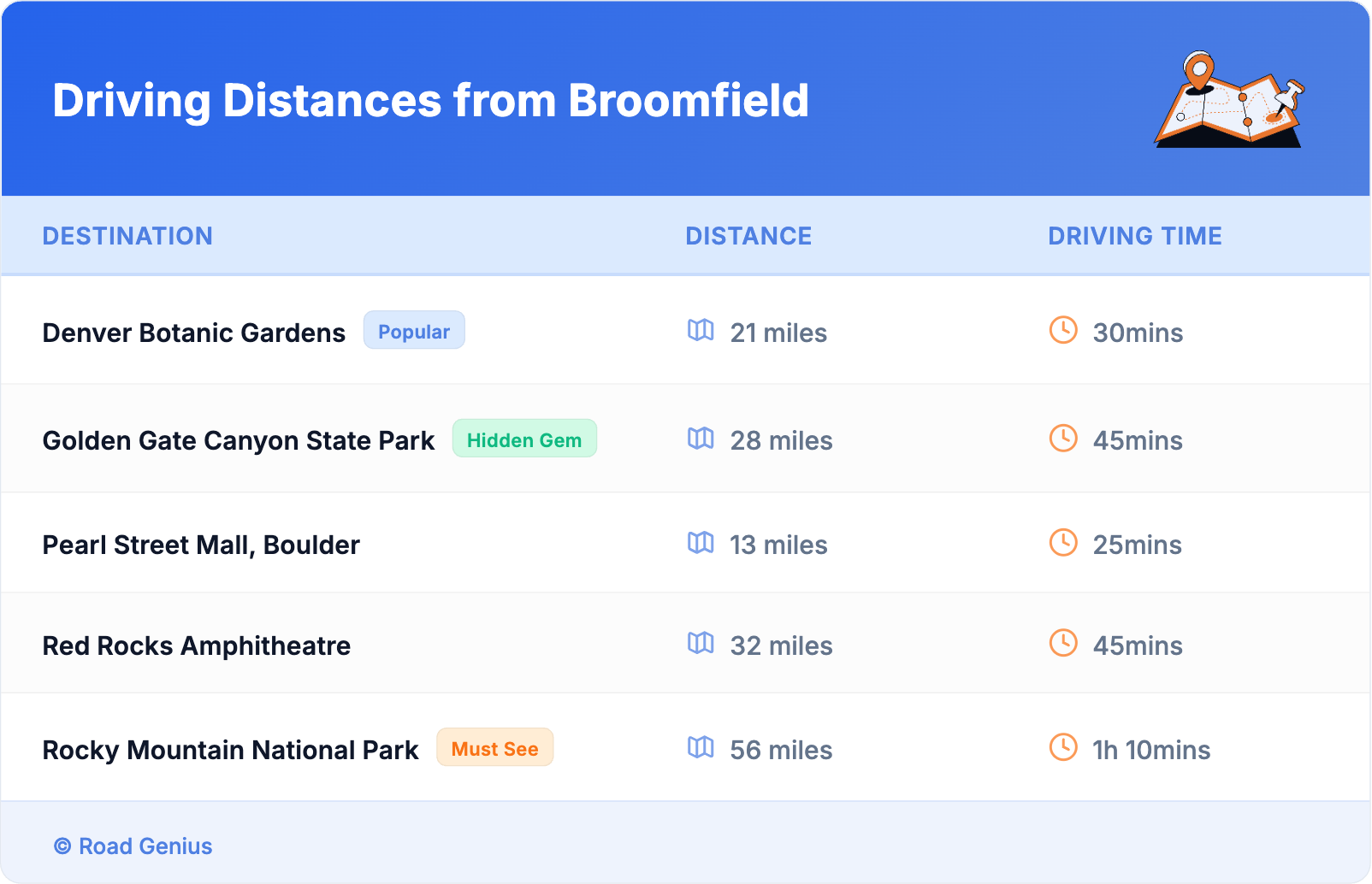
Task: Click map icon beside 21 miles
Action: coord(701,330)
